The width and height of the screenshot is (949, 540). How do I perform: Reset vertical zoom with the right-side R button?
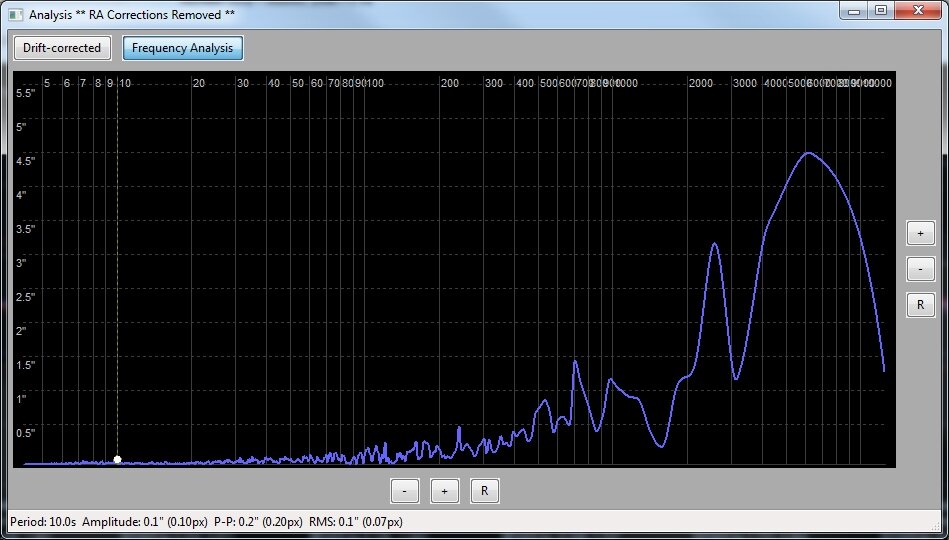click(921, 305)
